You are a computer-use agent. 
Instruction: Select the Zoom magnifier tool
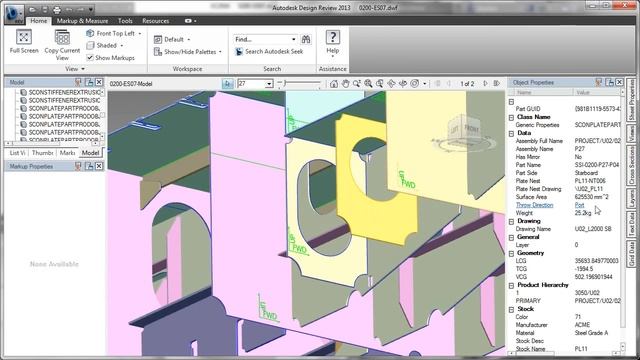357,84
